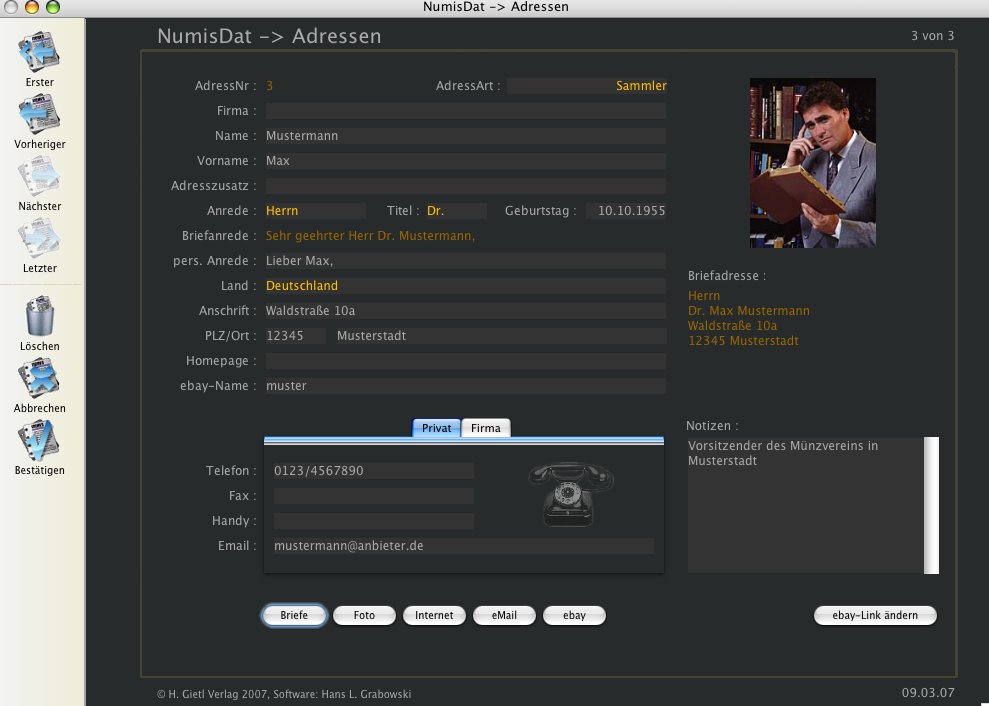989x706 pixels.
Task: Open the Foto button
Action: click(364, 615)
